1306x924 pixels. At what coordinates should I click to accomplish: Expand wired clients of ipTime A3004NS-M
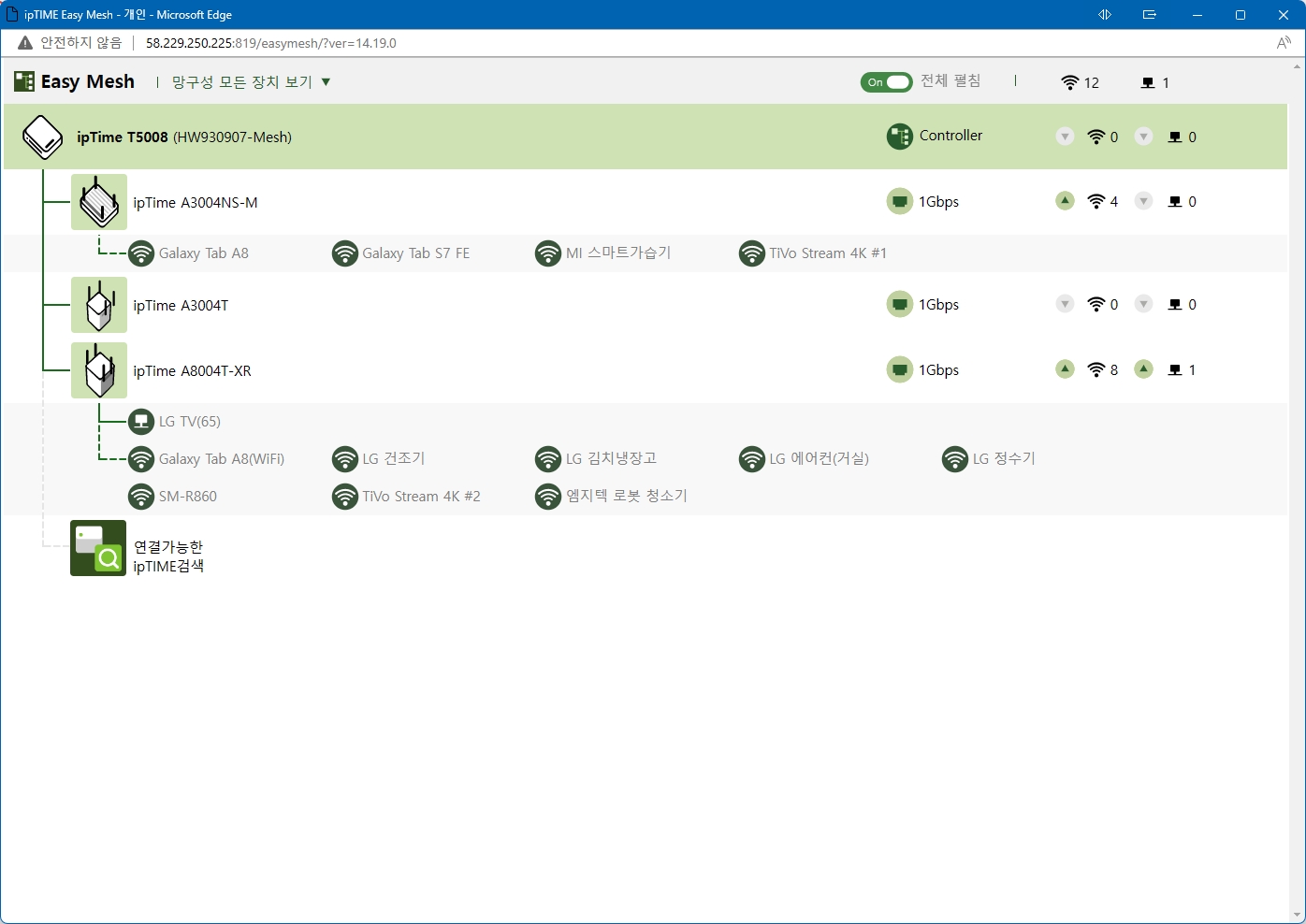tap(1143, 201)
